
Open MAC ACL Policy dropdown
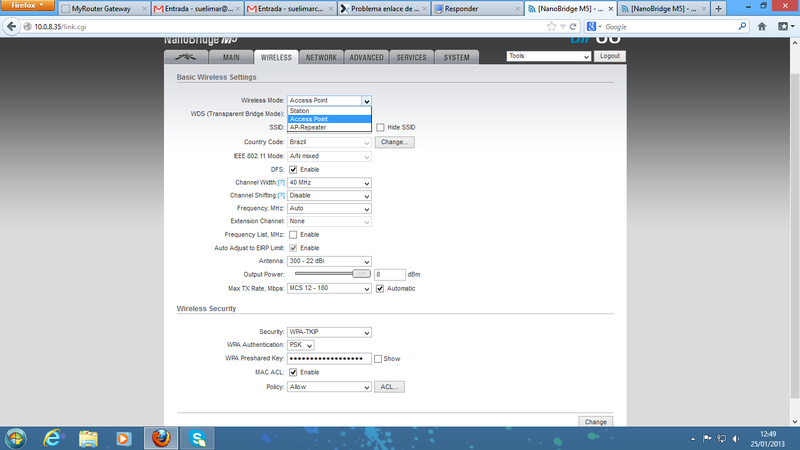[x=329, y=387]
